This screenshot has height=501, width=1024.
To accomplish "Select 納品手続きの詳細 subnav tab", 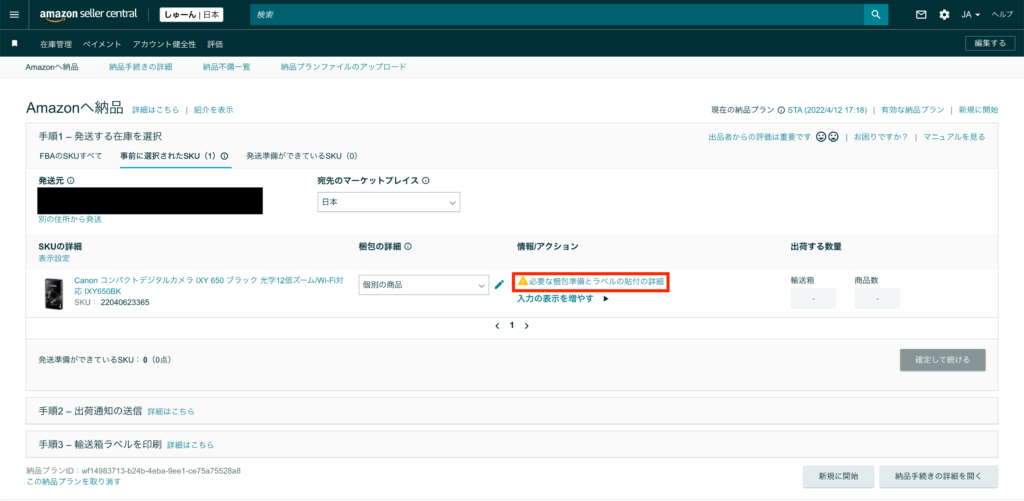I will click(x=140, y=67).
